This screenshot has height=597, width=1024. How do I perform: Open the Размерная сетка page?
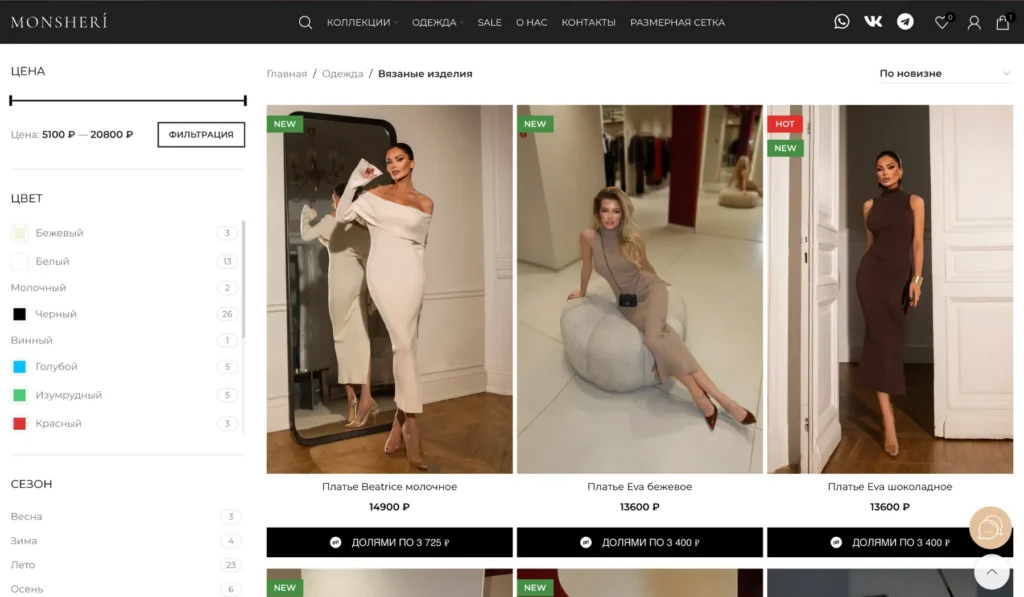(x=677, y=22)
